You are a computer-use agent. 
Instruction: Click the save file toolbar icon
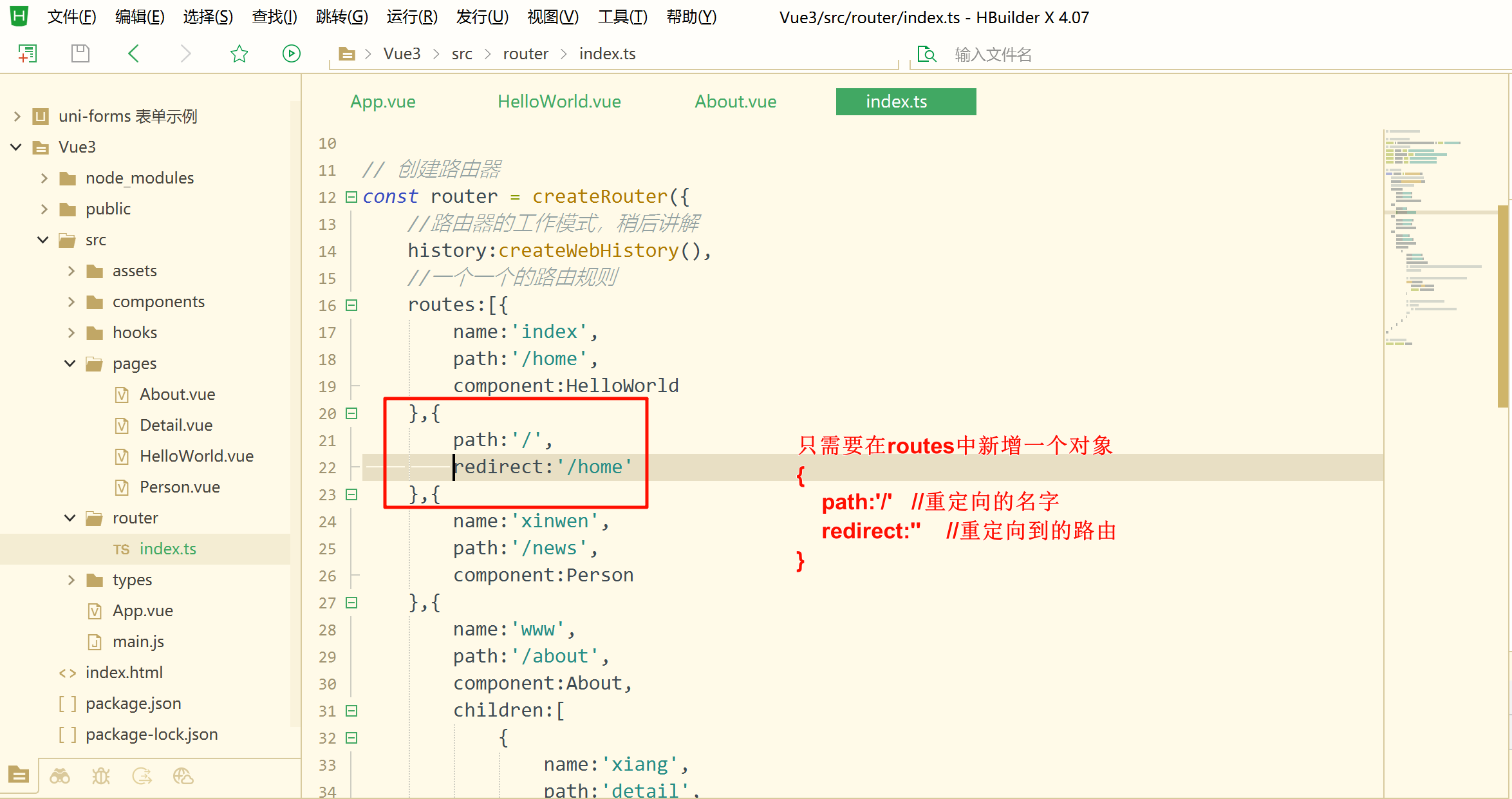80,53
